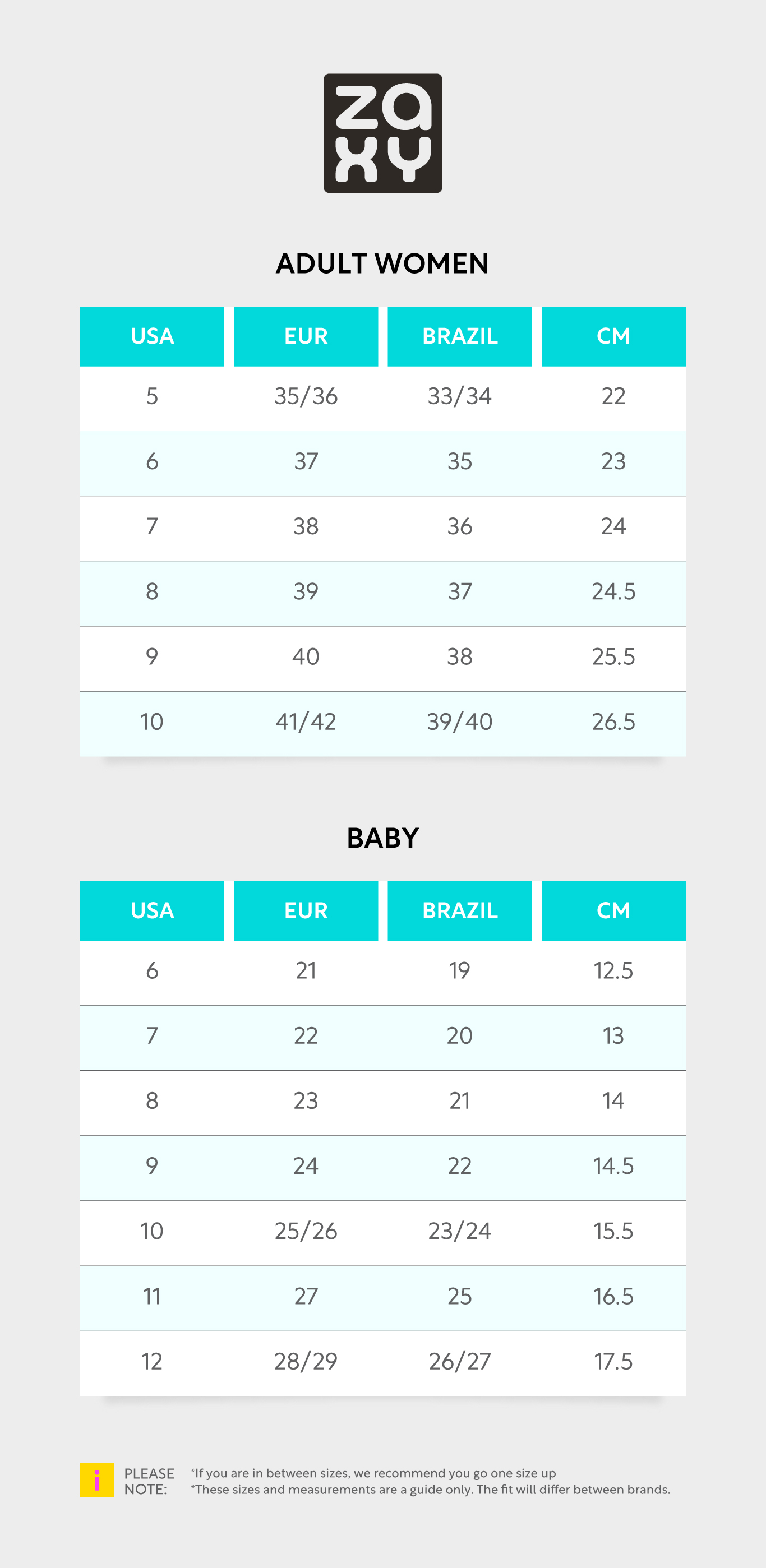Select the Adult Women EUR column header
Image resolution: width=766 pixels, height=1568 pixels.
click(x=306, y=336)
